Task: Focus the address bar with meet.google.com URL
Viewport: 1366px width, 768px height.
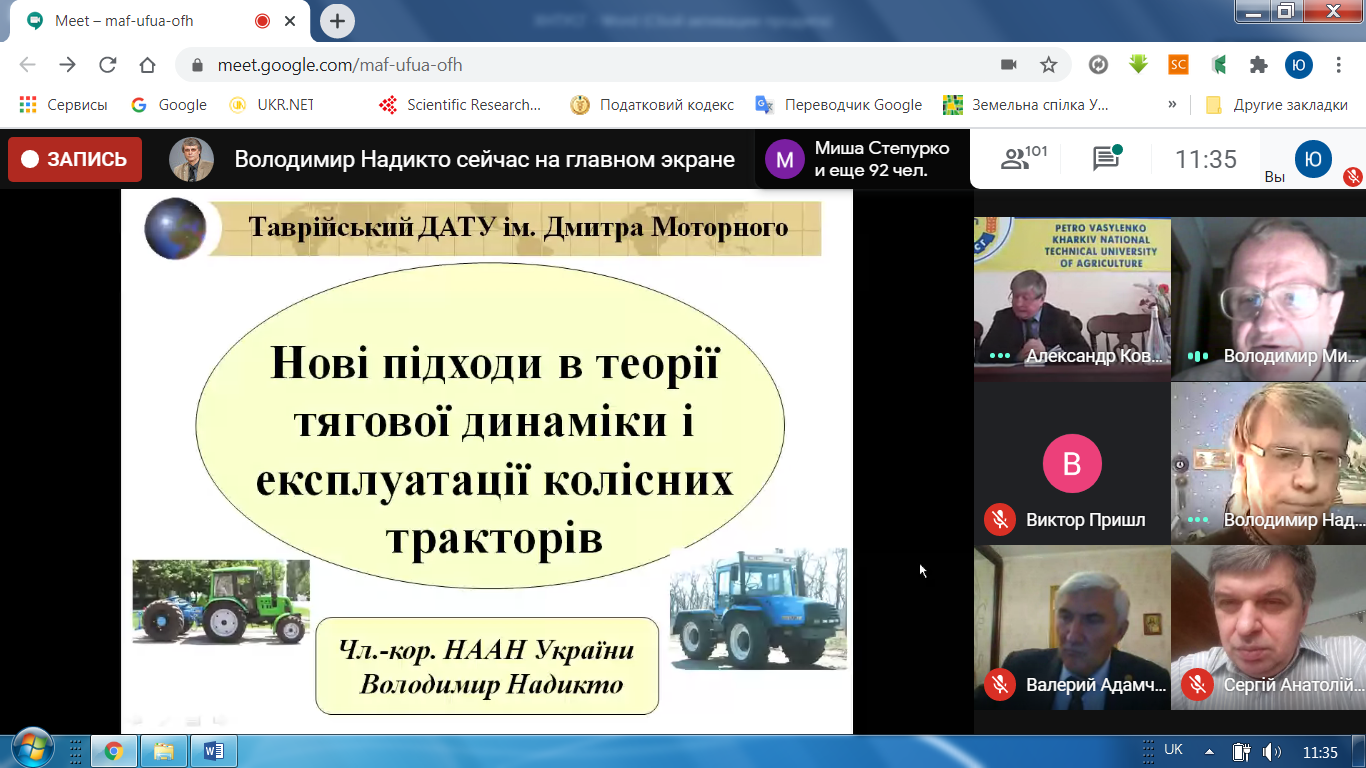Action: pyautogui.click(x=623, y=65)
